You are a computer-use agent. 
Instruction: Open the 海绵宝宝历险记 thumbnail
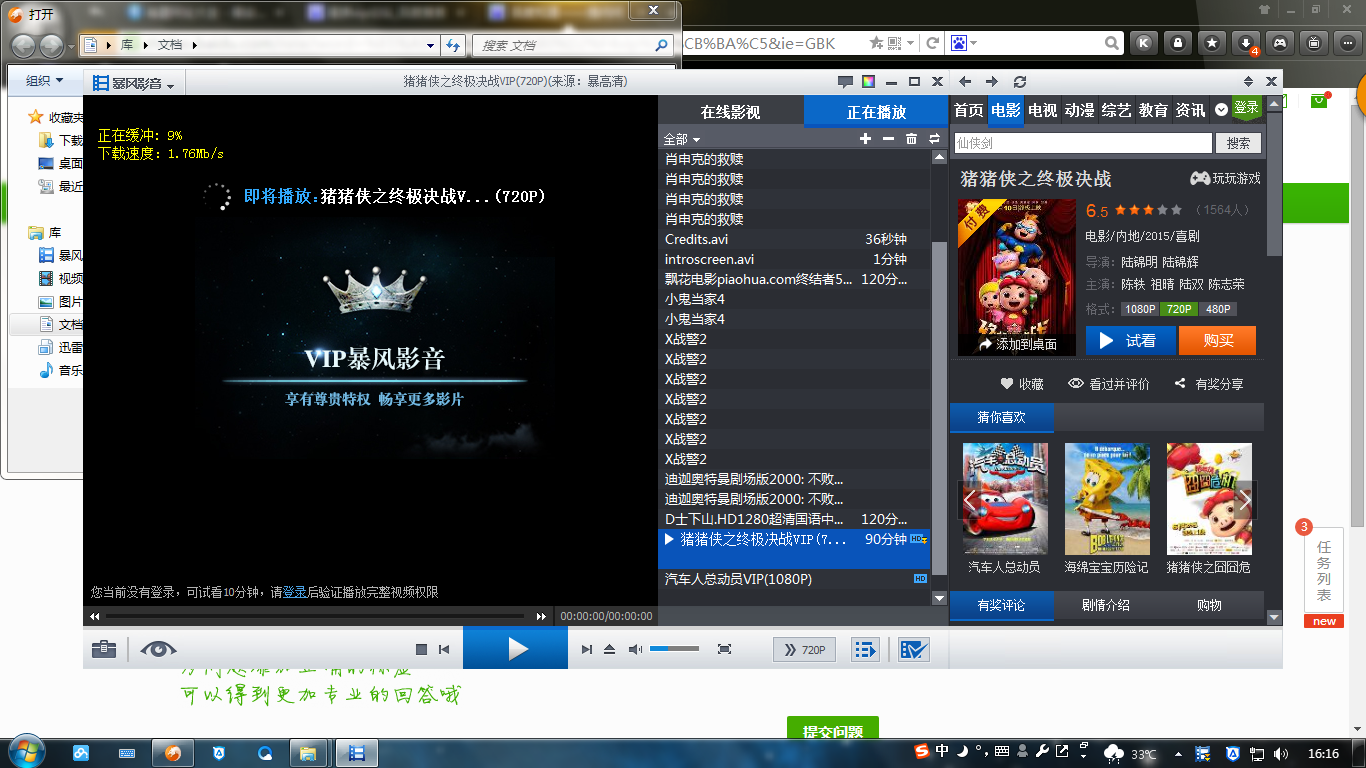[x=1107, y=499]
